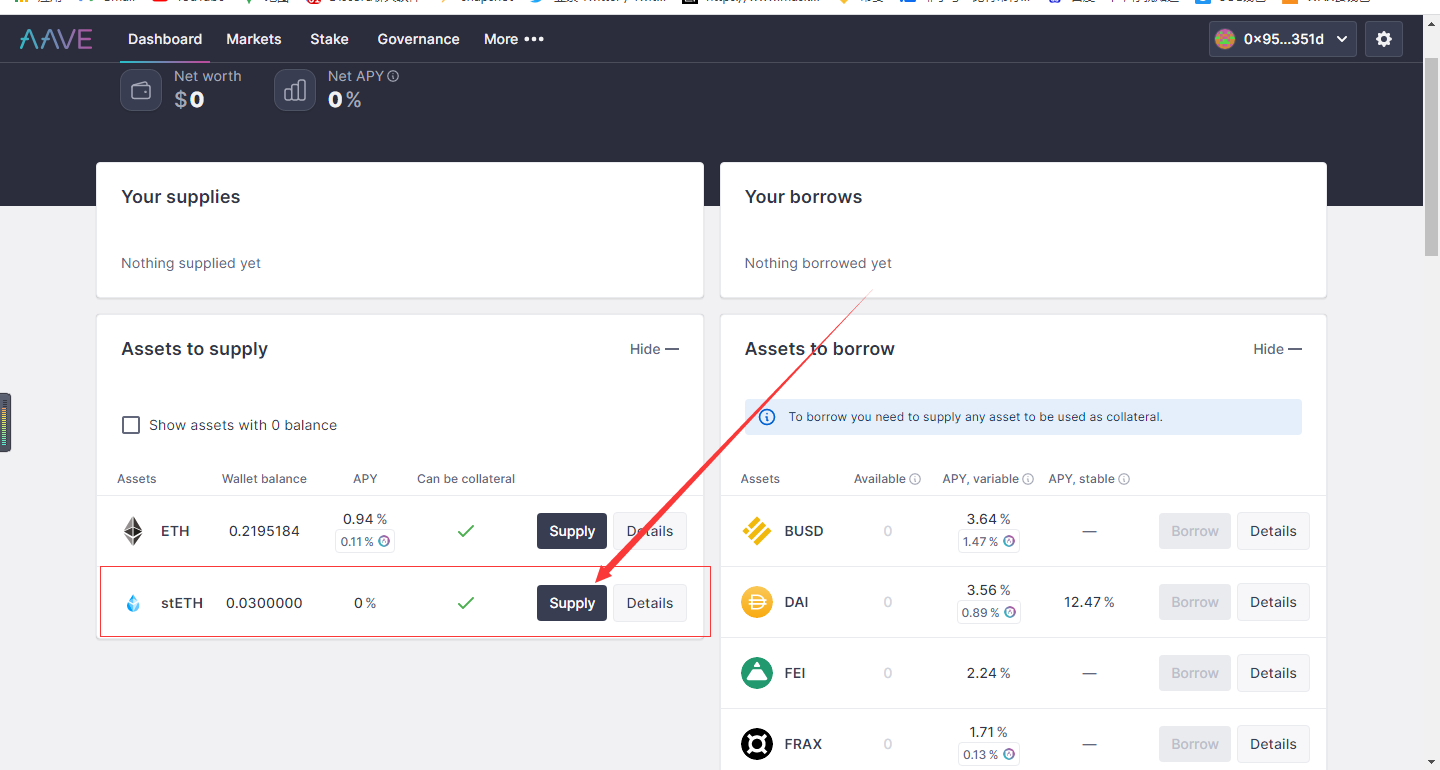Click the APY, stable info icon
1440x770 pixels.
[x=1124, y=479]
